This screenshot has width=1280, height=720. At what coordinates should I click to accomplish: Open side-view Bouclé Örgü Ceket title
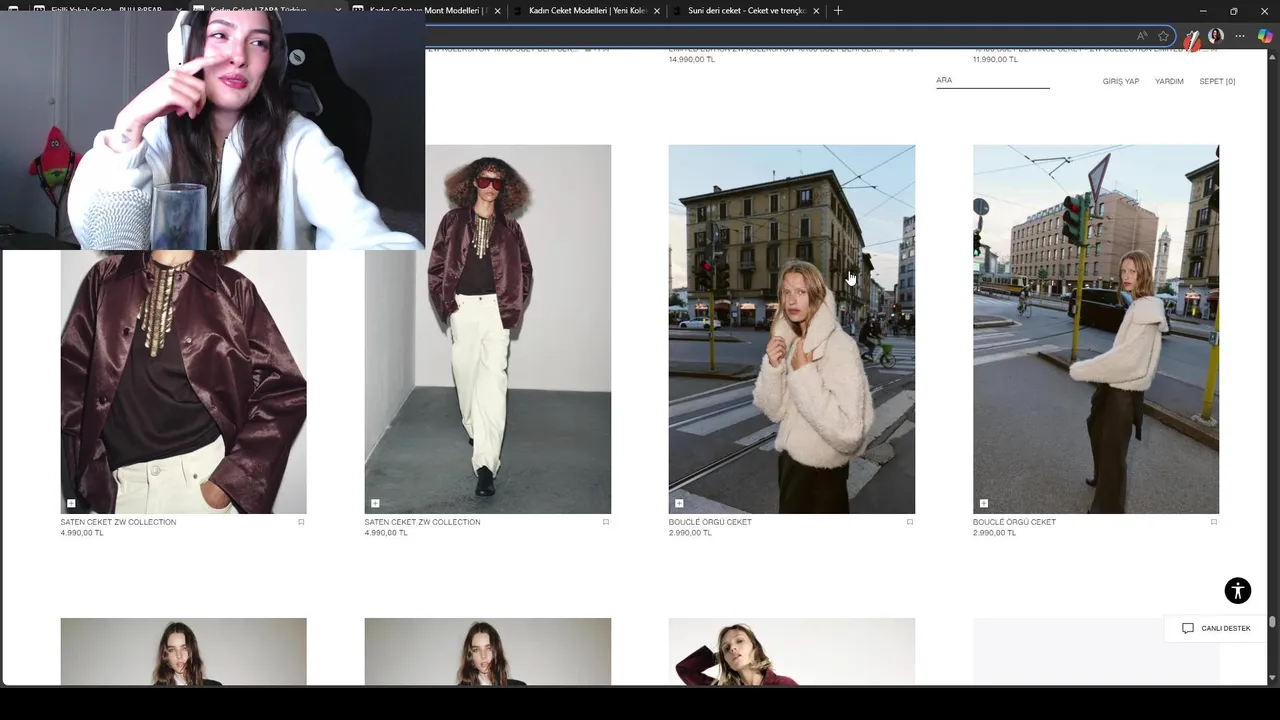click(x=1014, y=522)
